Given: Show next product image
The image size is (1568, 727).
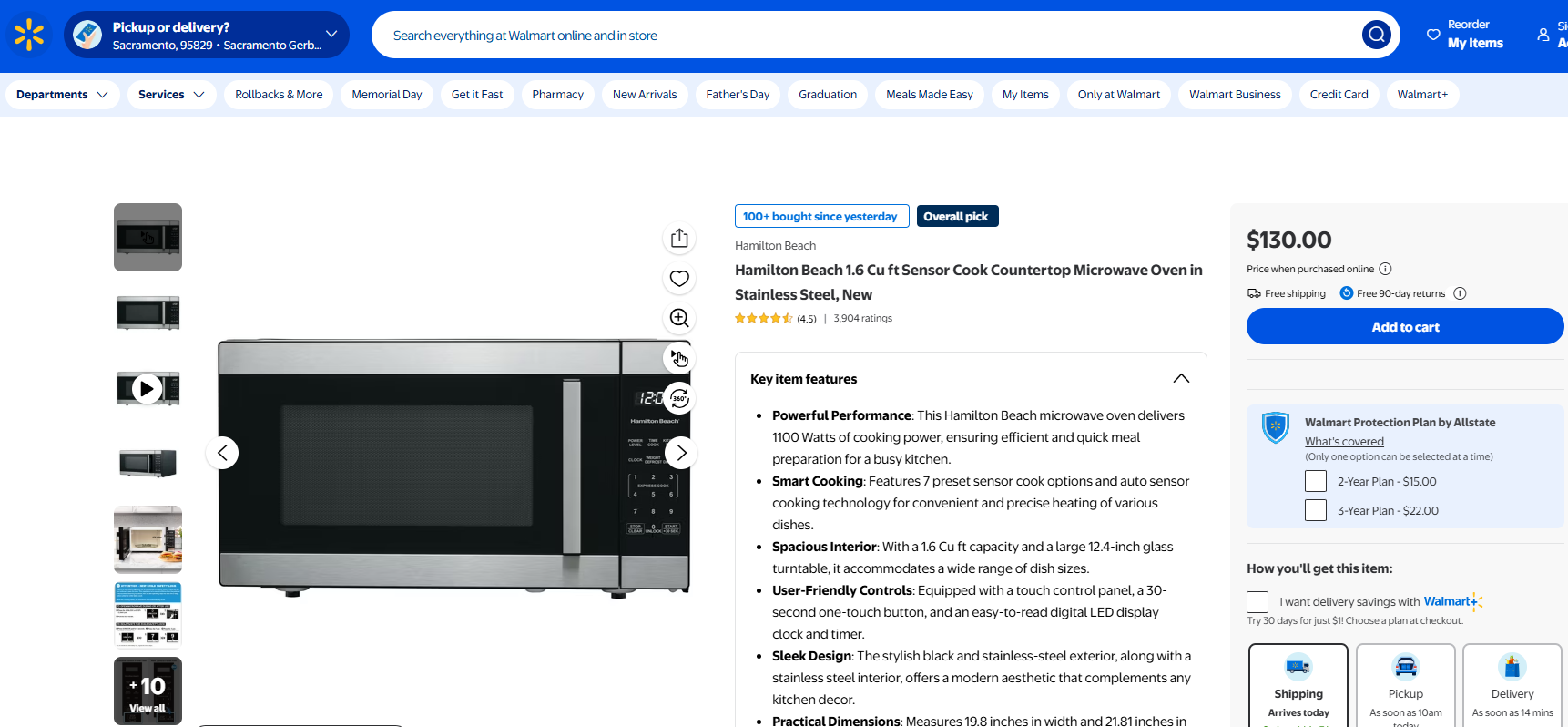Looking at the screenshot, I should click(x=681, y=453).
